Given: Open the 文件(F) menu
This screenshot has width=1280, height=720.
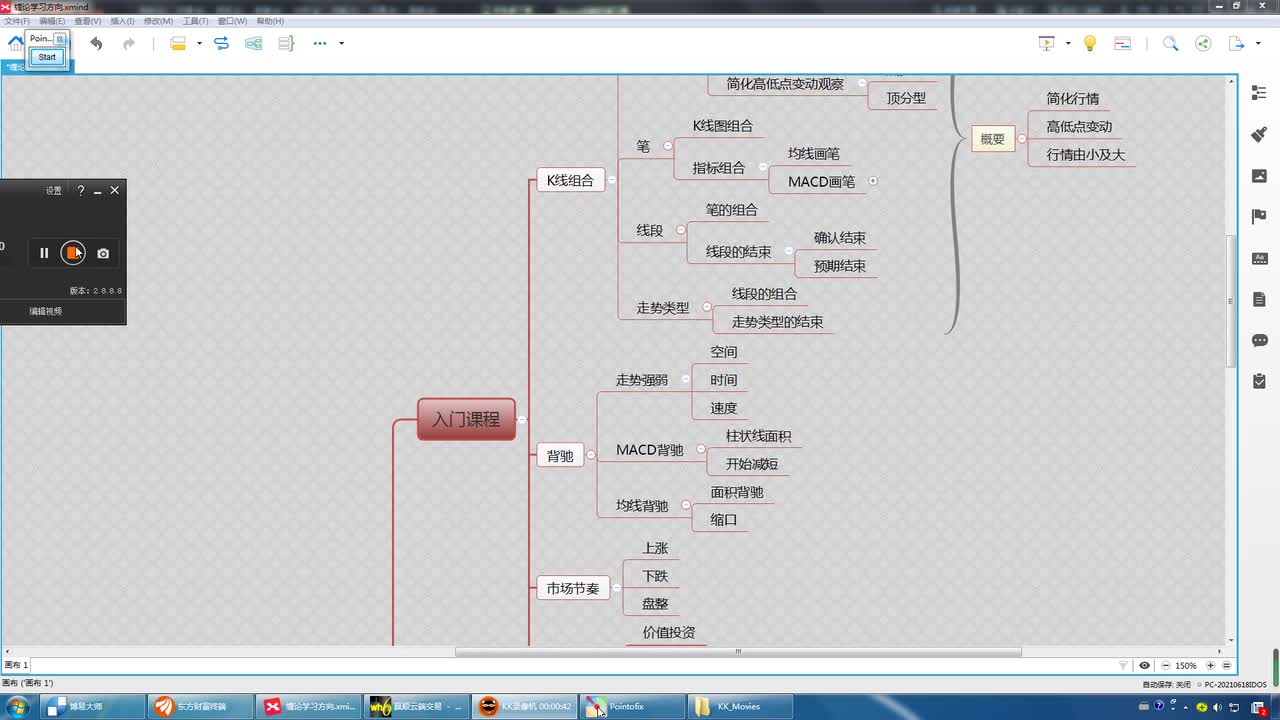Looking at the screenshot, I should click(18, 21).
